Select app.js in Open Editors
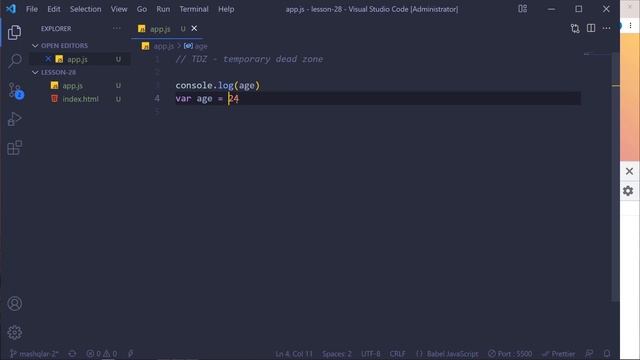 click(80, 59)
